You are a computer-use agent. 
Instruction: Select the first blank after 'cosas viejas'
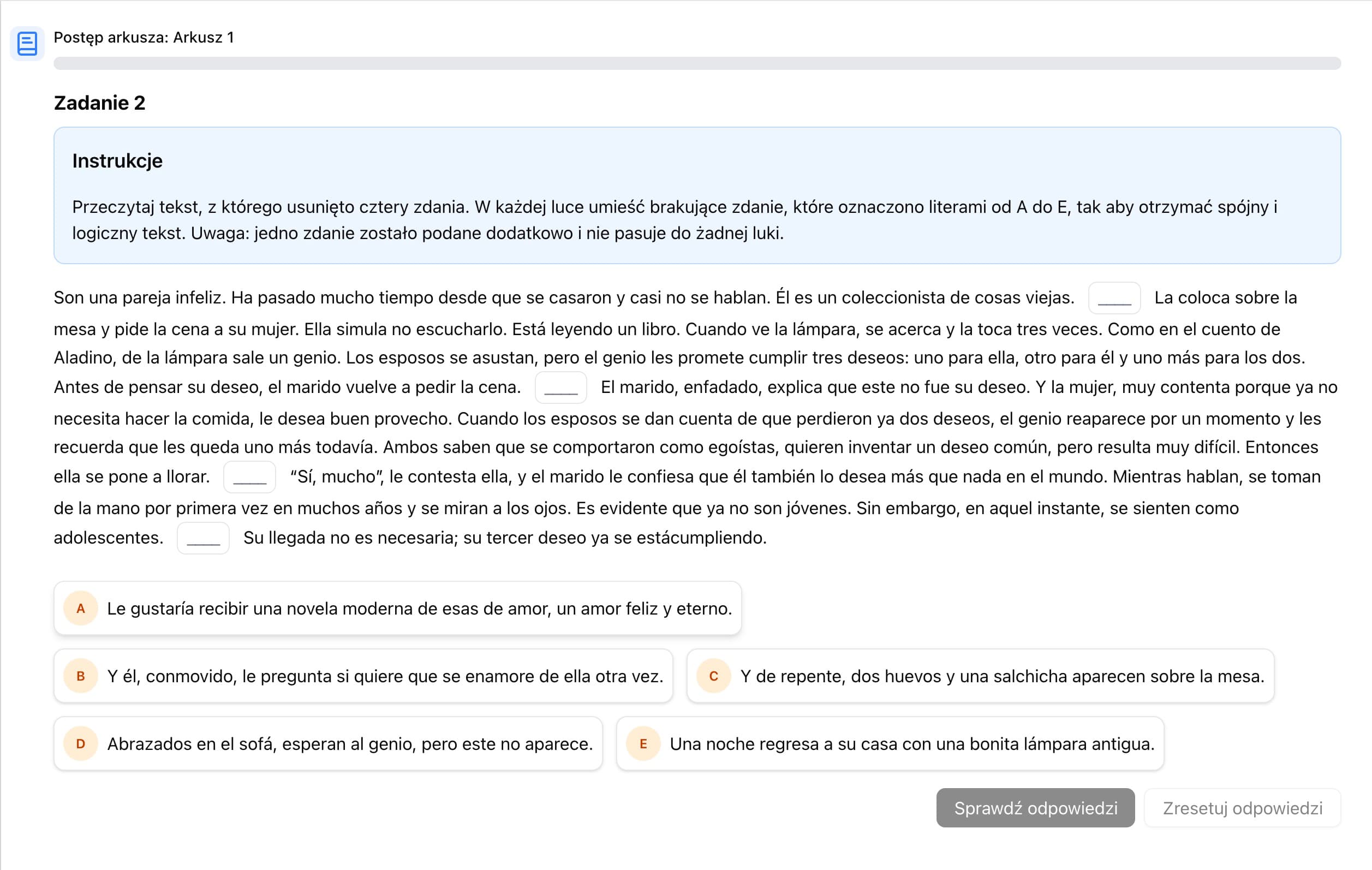(1114, 298)
